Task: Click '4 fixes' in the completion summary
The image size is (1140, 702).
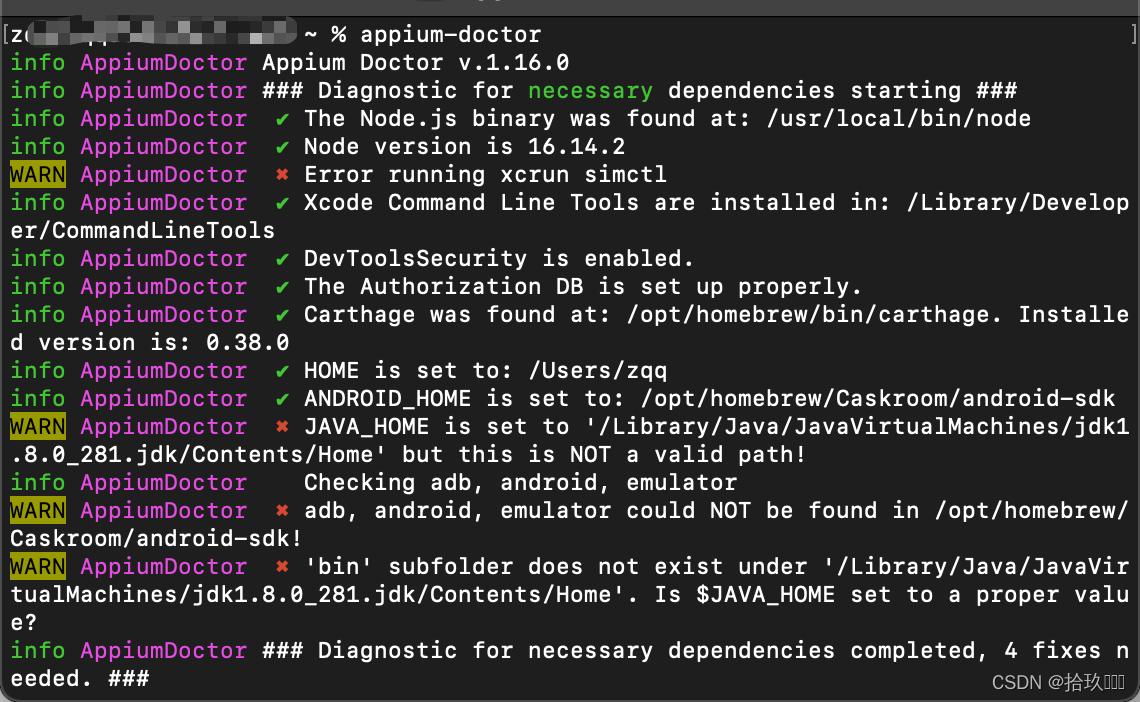Action: tap(1052, 650)
